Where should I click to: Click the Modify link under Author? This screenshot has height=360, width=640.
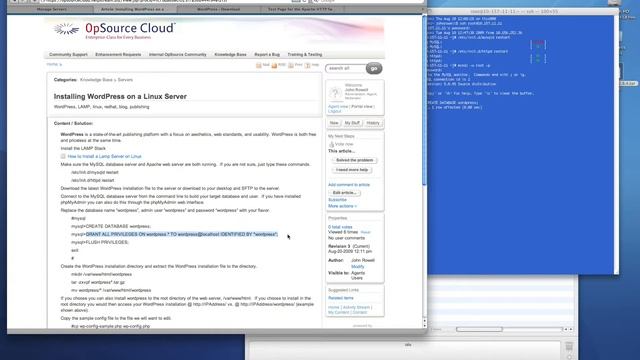click(358, 267)
